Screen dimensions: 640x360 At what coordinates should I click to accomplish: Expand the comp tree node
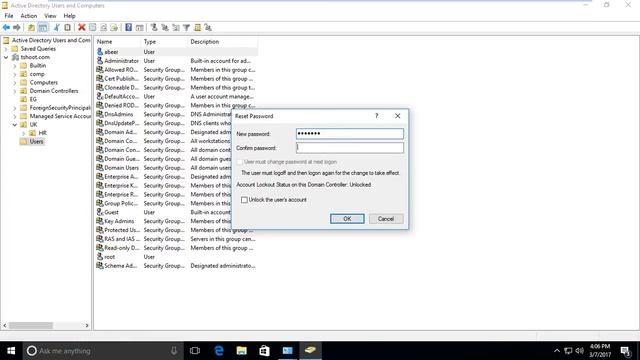point(15,74)
